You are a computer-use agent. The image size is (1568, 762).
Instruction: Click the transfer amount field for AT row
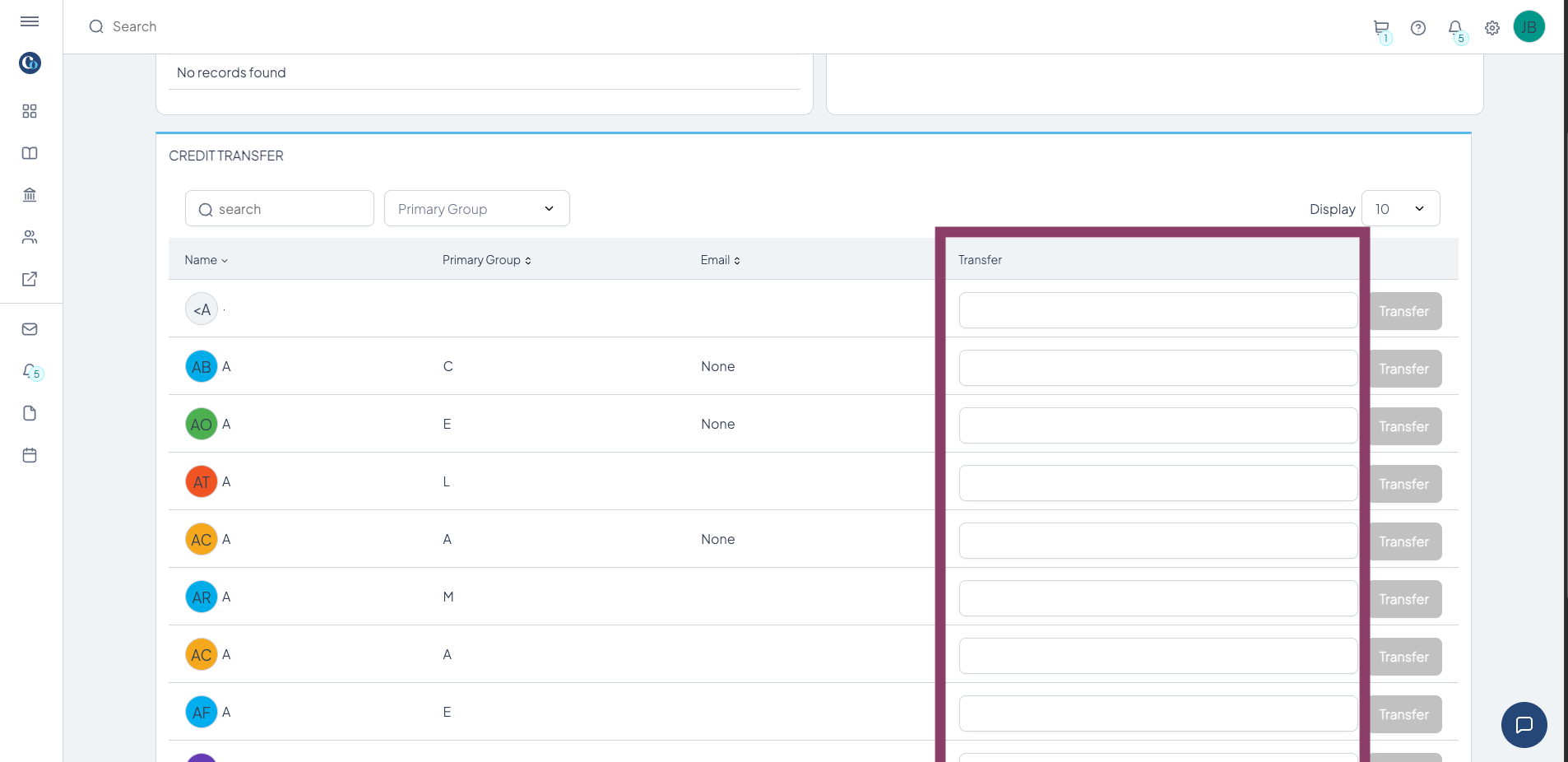[1158, 483]
